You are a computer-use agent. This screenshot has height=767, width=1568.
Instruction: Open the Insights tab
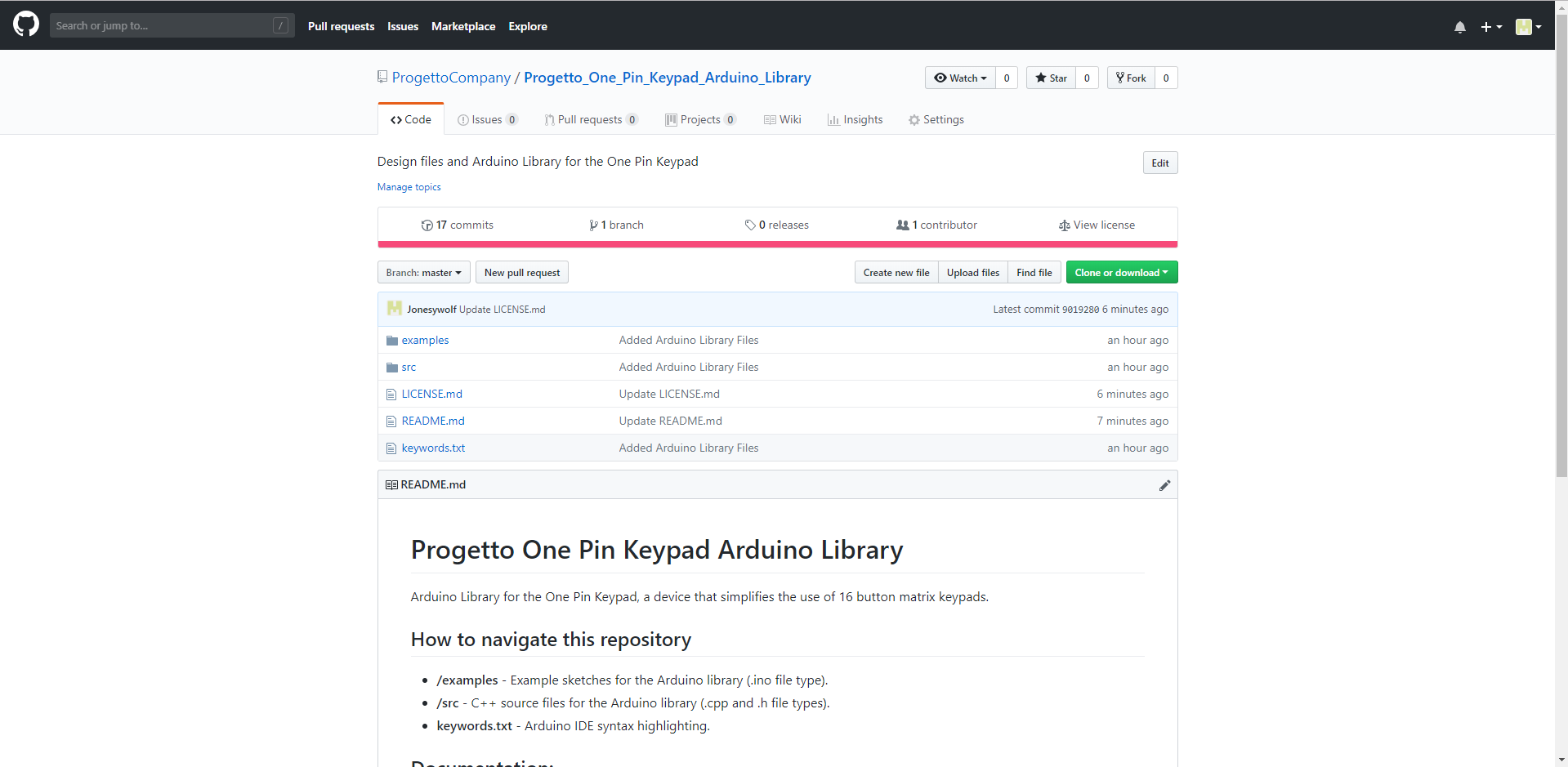855,119
